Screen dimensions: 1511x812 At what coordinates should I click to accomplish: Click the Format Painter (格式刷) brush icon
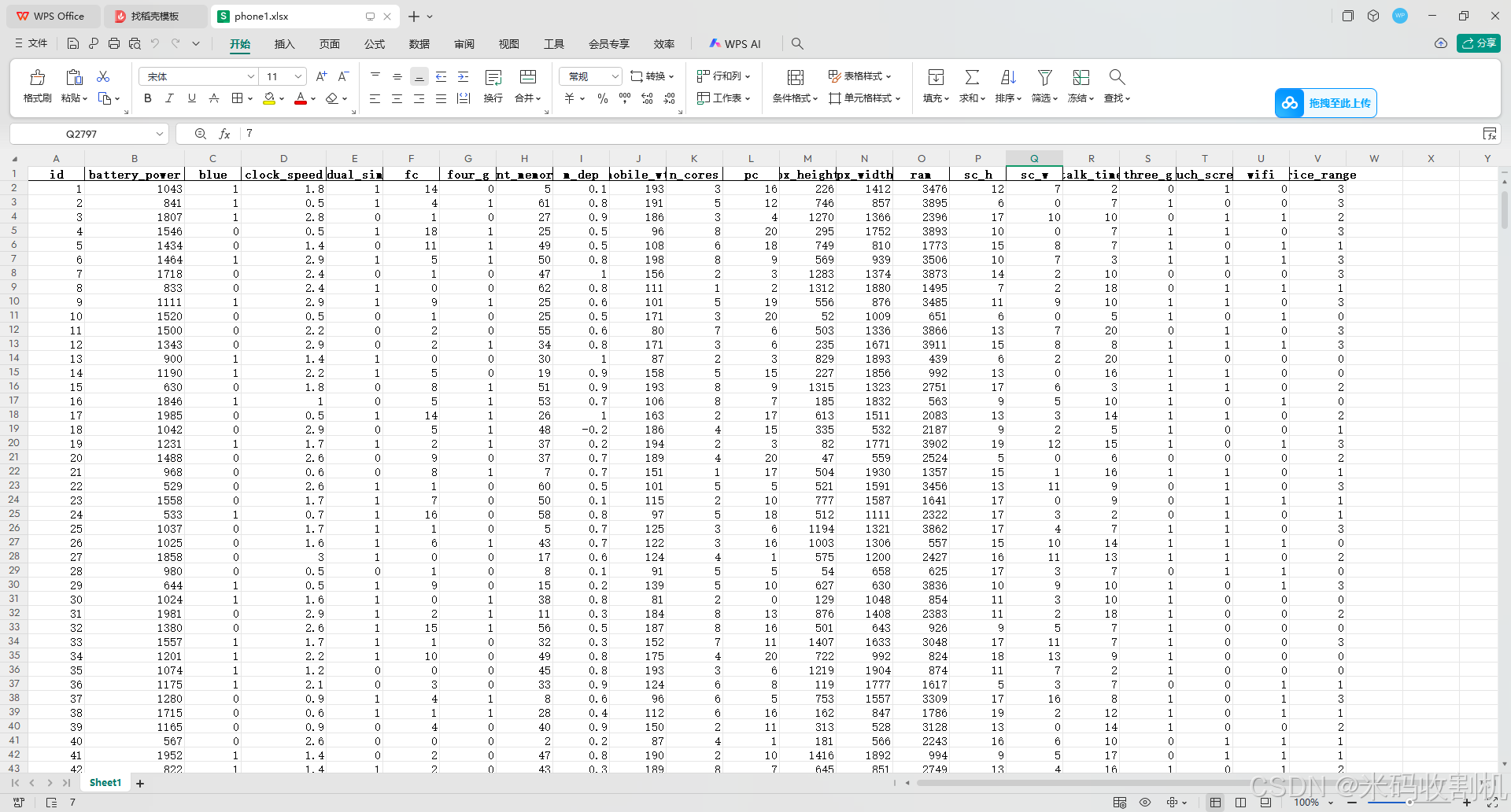37,77
